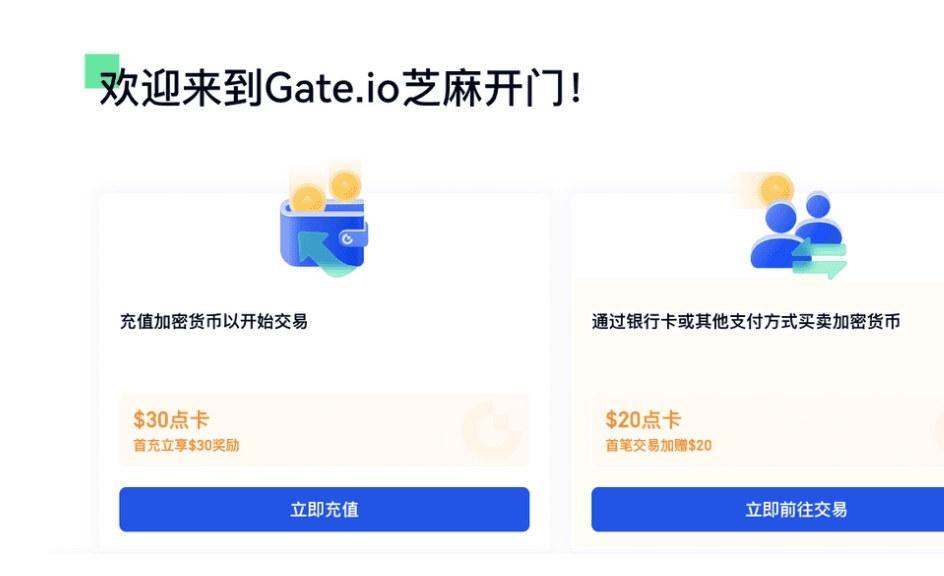Click the green swap arrows on the users icon
The image size is (944, 576).
click(820, 258)
